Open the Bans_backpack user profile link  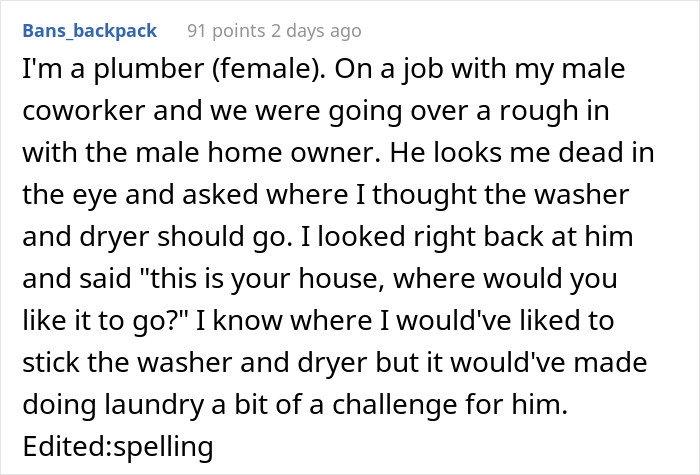pos(90,31)
